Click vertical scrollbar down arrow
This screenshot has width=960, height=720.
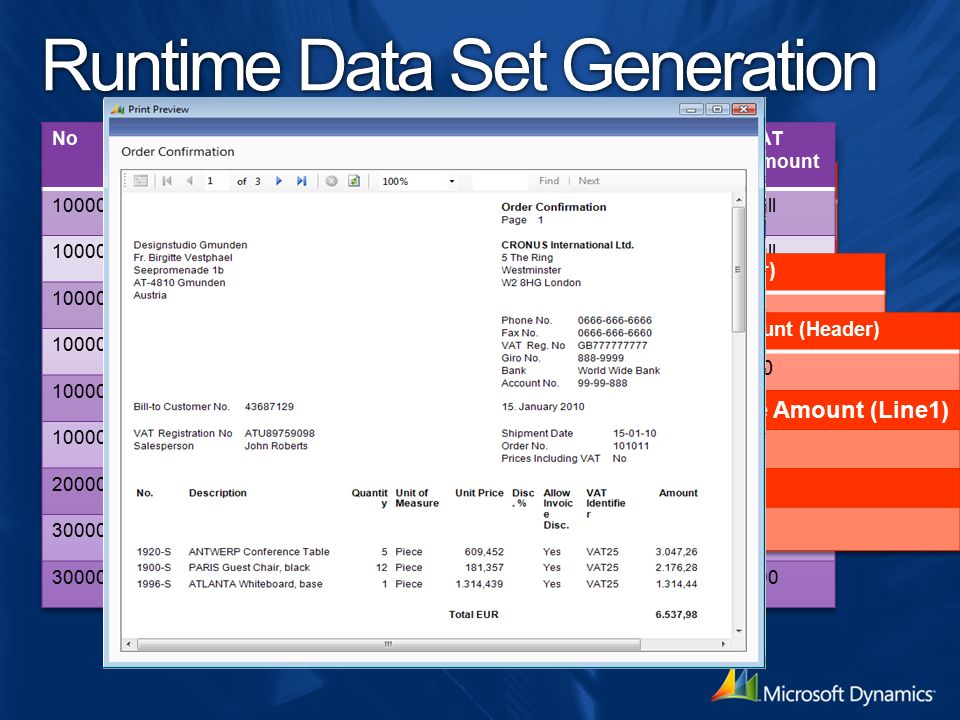pyautogui.click(x=738, y=631)
